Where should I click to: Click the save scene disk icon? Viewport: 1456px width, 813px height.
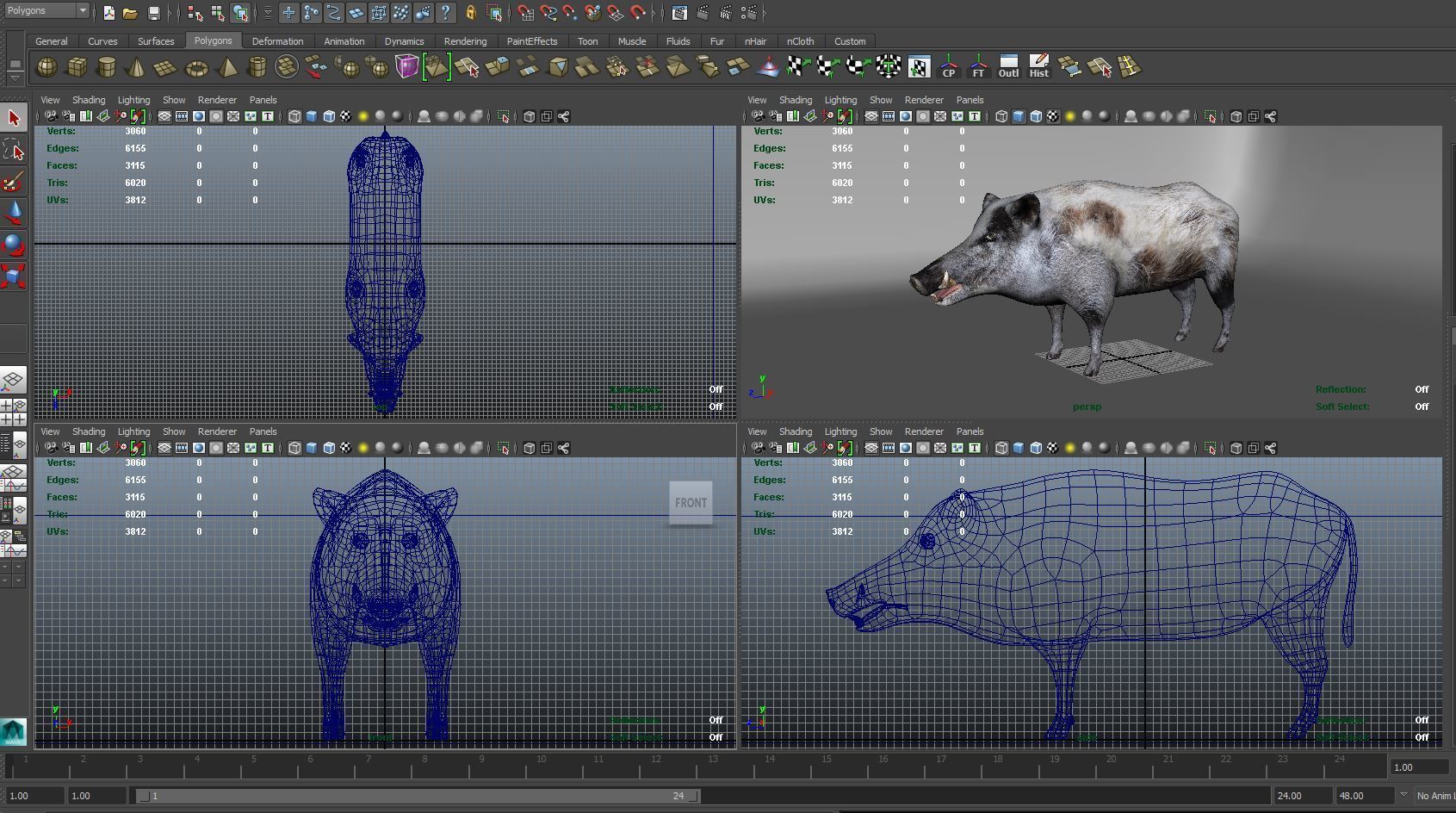click(153, 13)
